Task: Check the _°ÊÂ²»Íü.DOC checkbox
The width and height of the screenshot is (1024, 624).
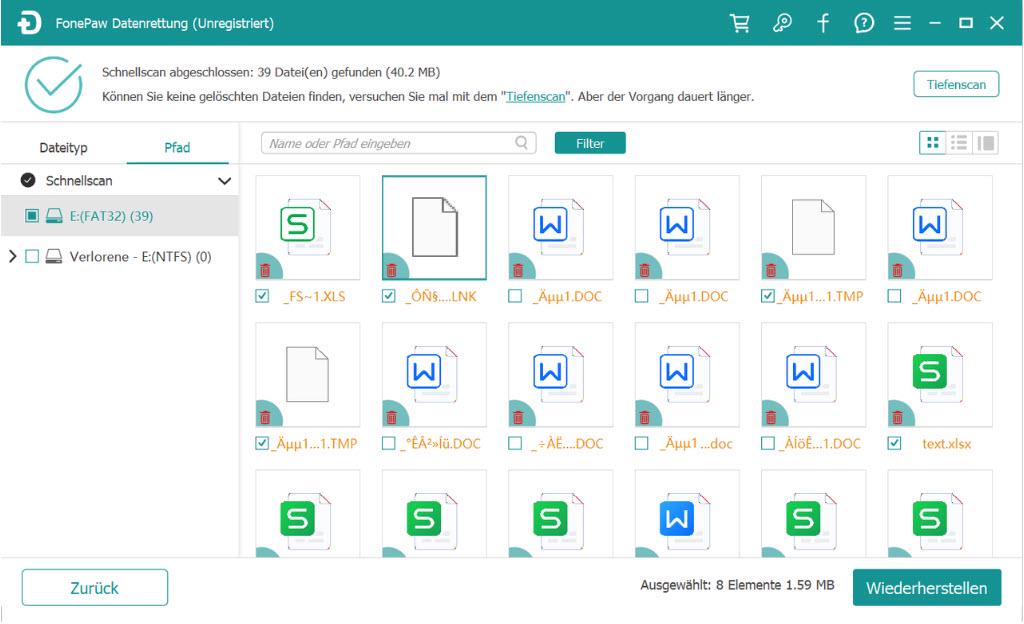Action: pyautogui.click(x=389, y=444)
